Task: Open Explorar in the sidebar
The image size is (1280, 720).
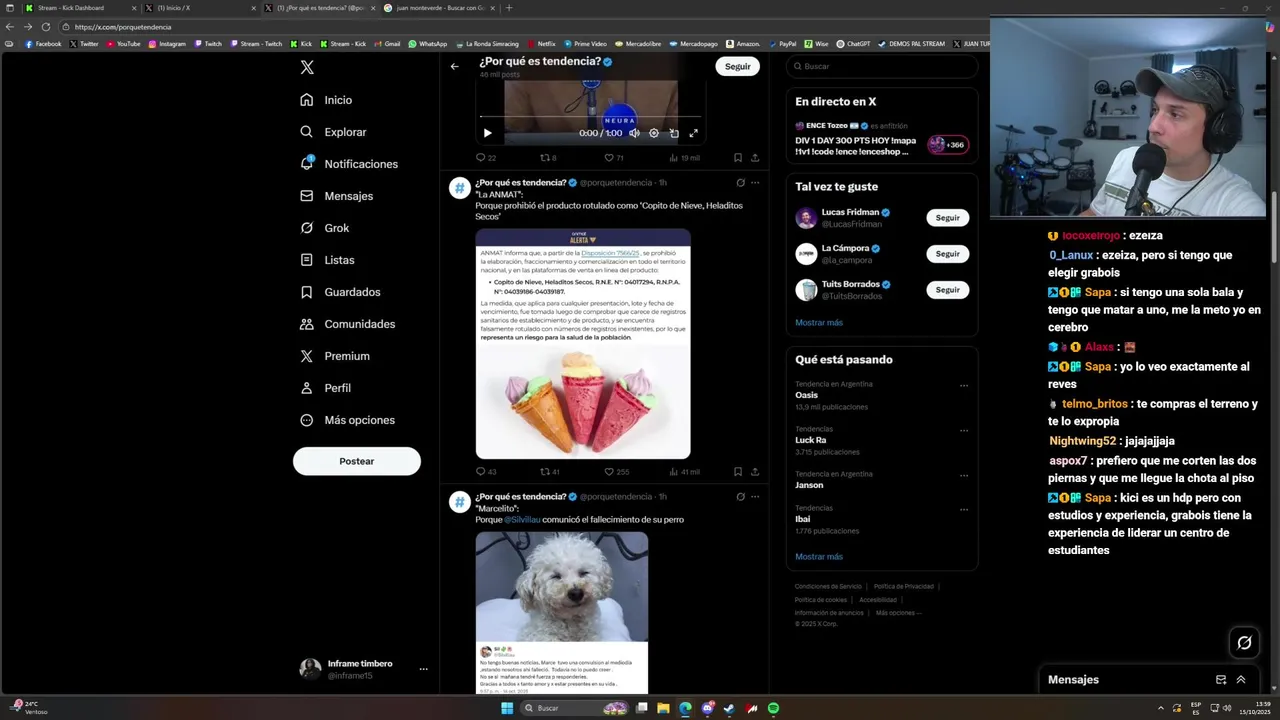Action: coord(333,132)
